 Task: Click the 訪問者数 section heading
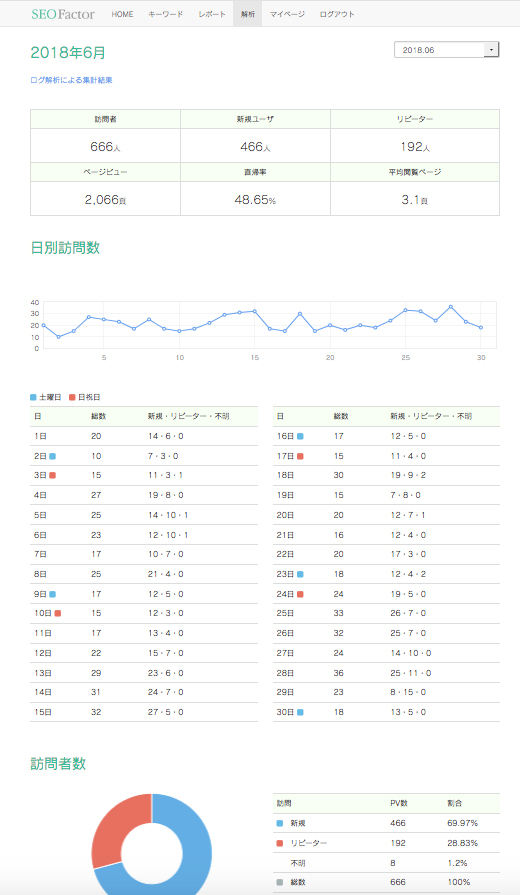[58, 764]
